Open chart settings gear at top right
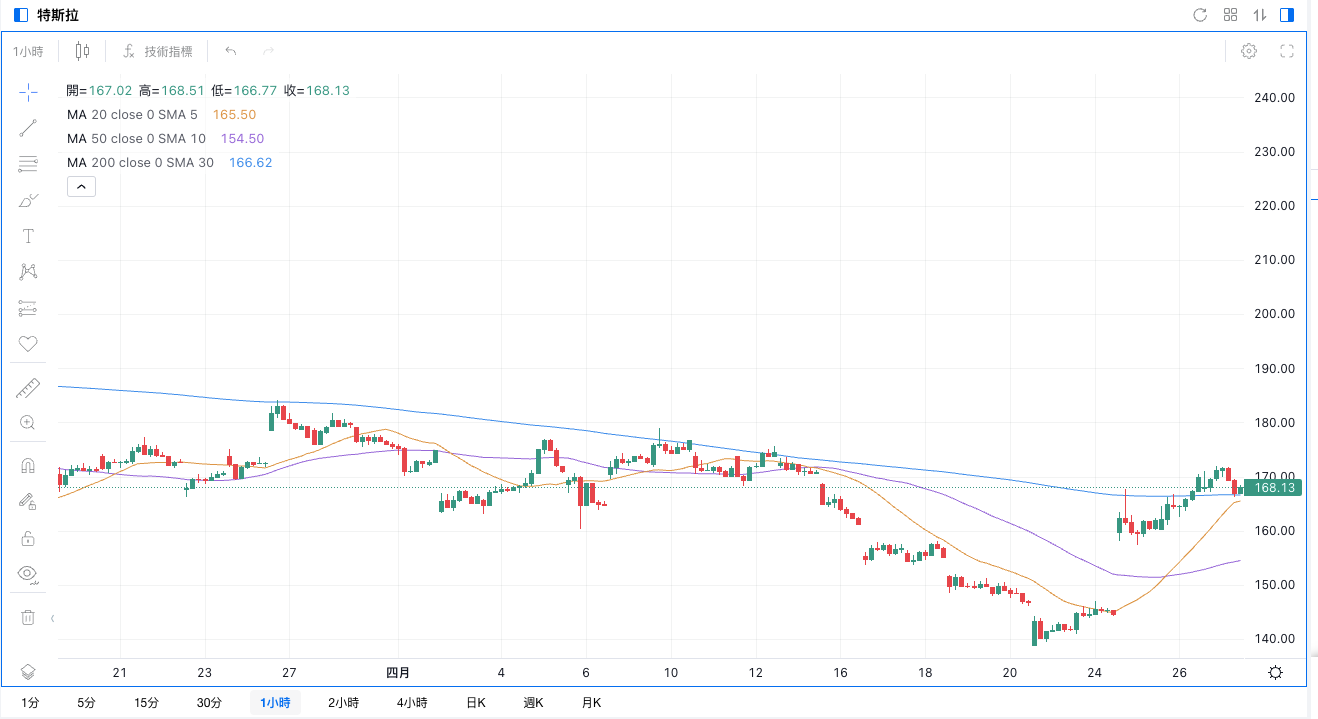Image resolution: width=1318 pixels, height=719 pixels. 1249,51
